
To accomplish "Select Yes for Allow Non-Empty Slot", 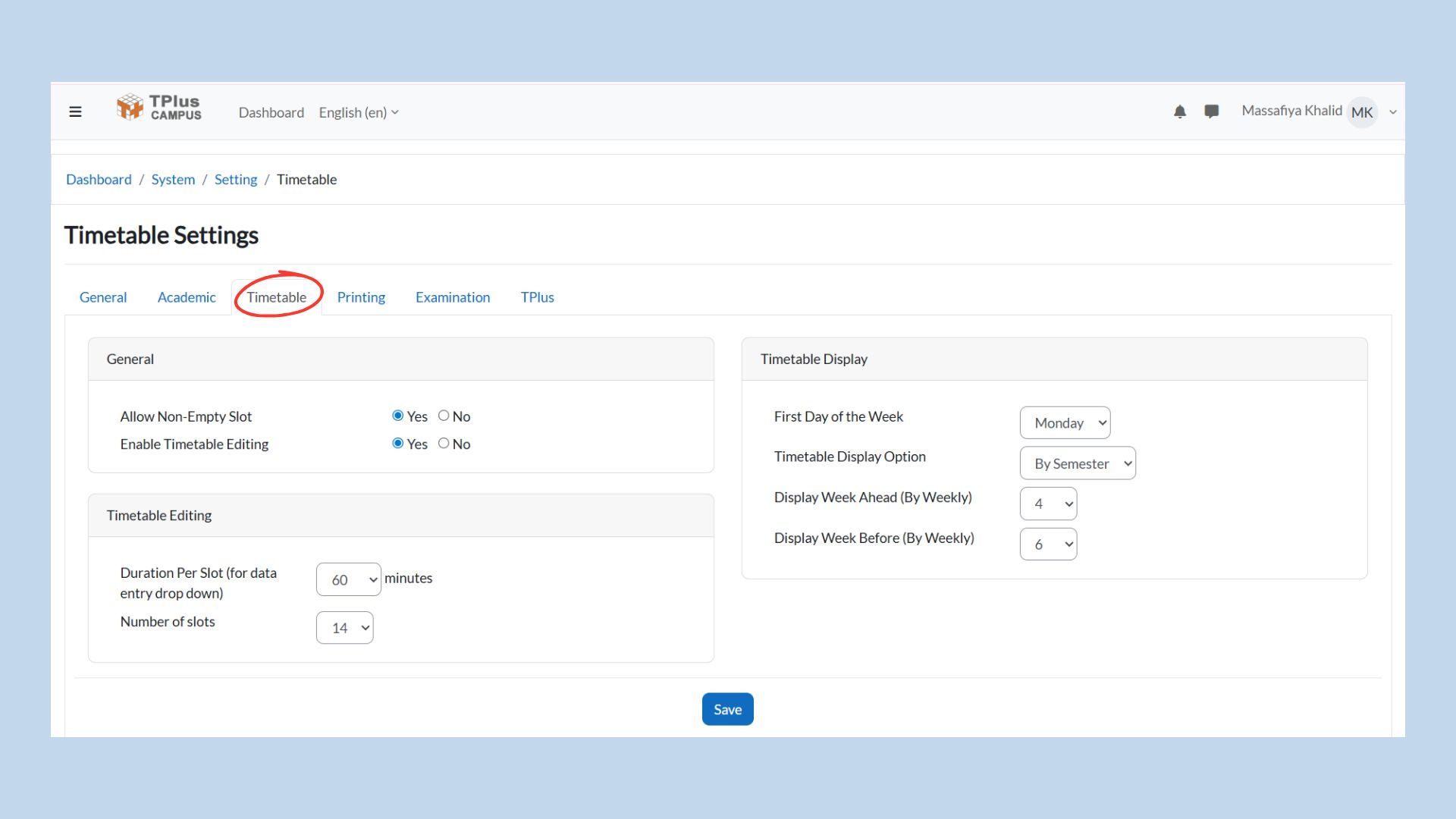I will click(x=397, y=416).
